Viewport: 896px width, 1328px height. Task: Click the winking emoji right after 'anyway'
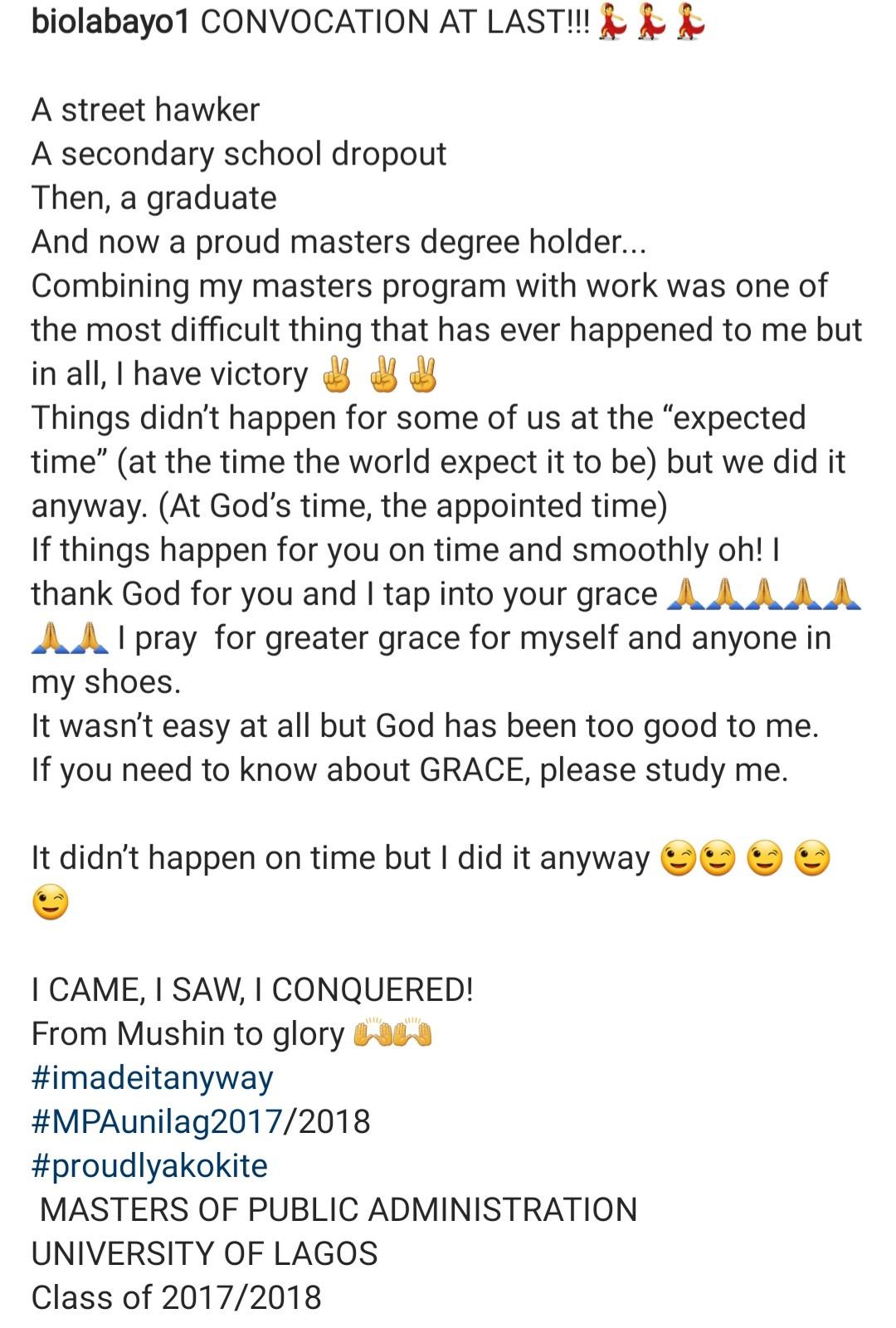[678, 858]
